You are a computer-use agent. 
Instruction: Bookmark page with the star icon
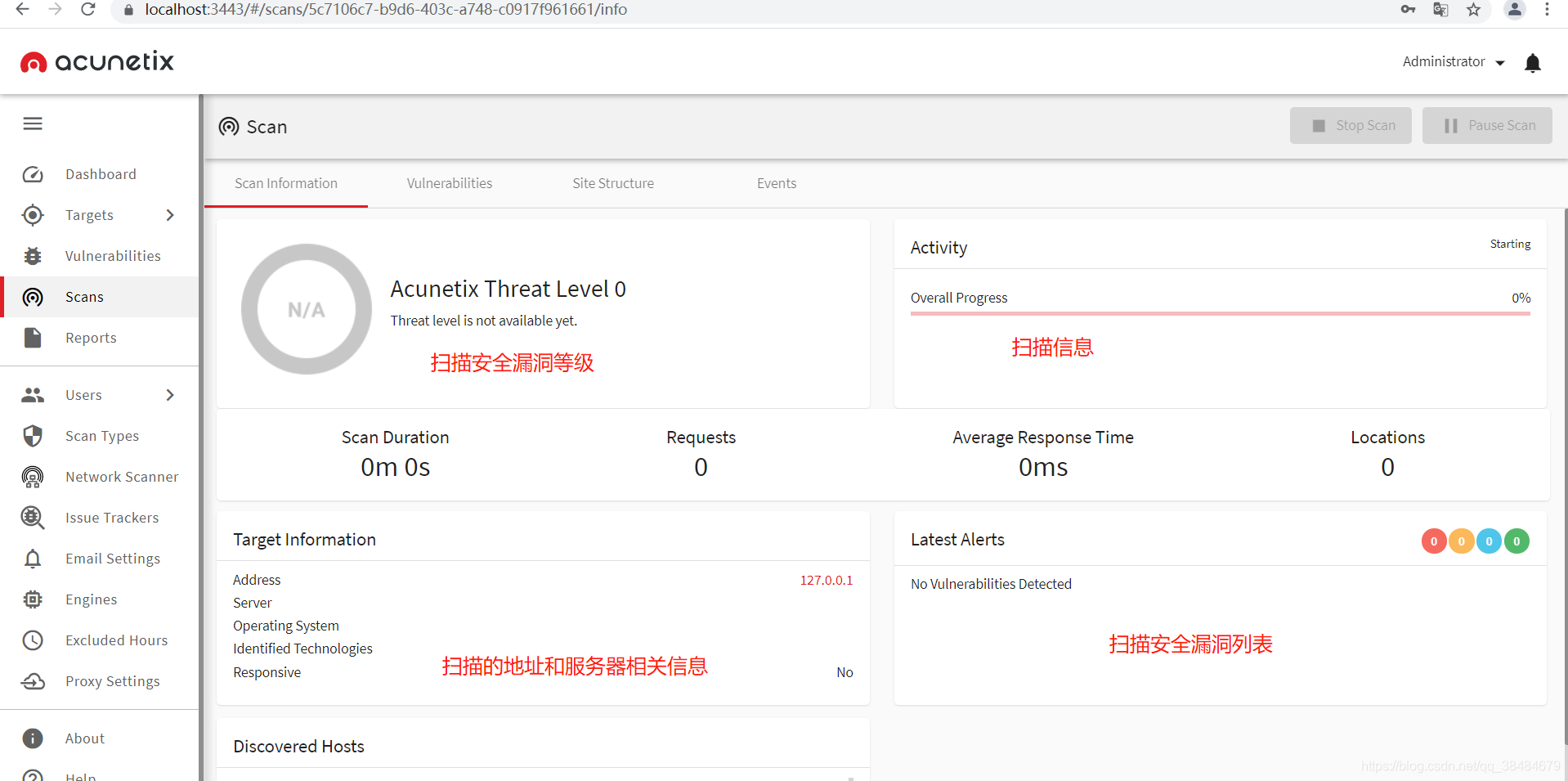1473,10
